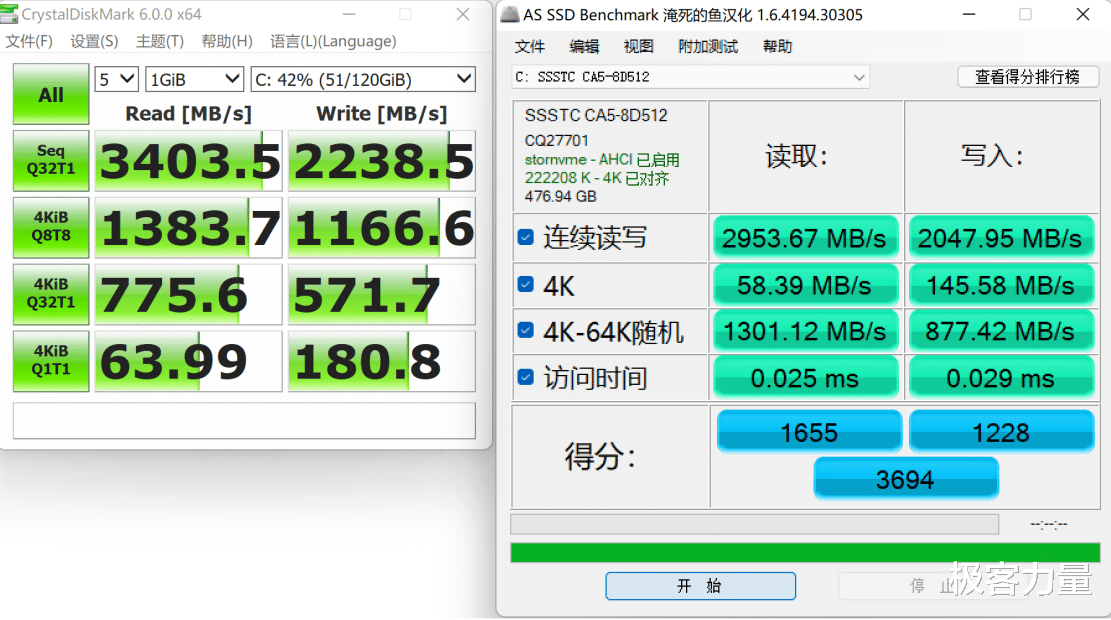
Task: Open the 编辑 menu in AS SSD Benchmark
Action: 585,47
